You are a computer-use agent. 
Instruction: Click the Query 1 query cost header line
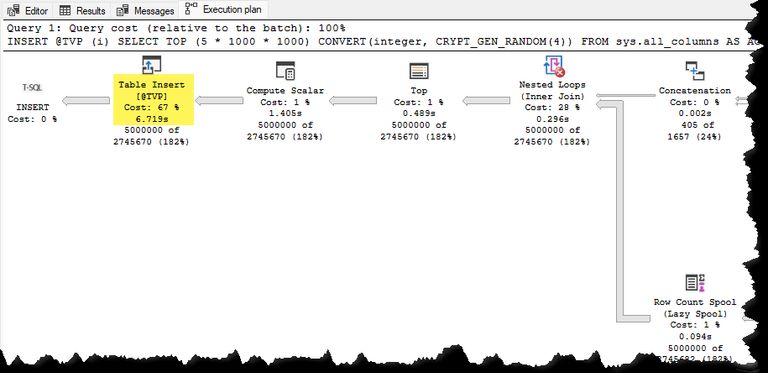(176, 28)
